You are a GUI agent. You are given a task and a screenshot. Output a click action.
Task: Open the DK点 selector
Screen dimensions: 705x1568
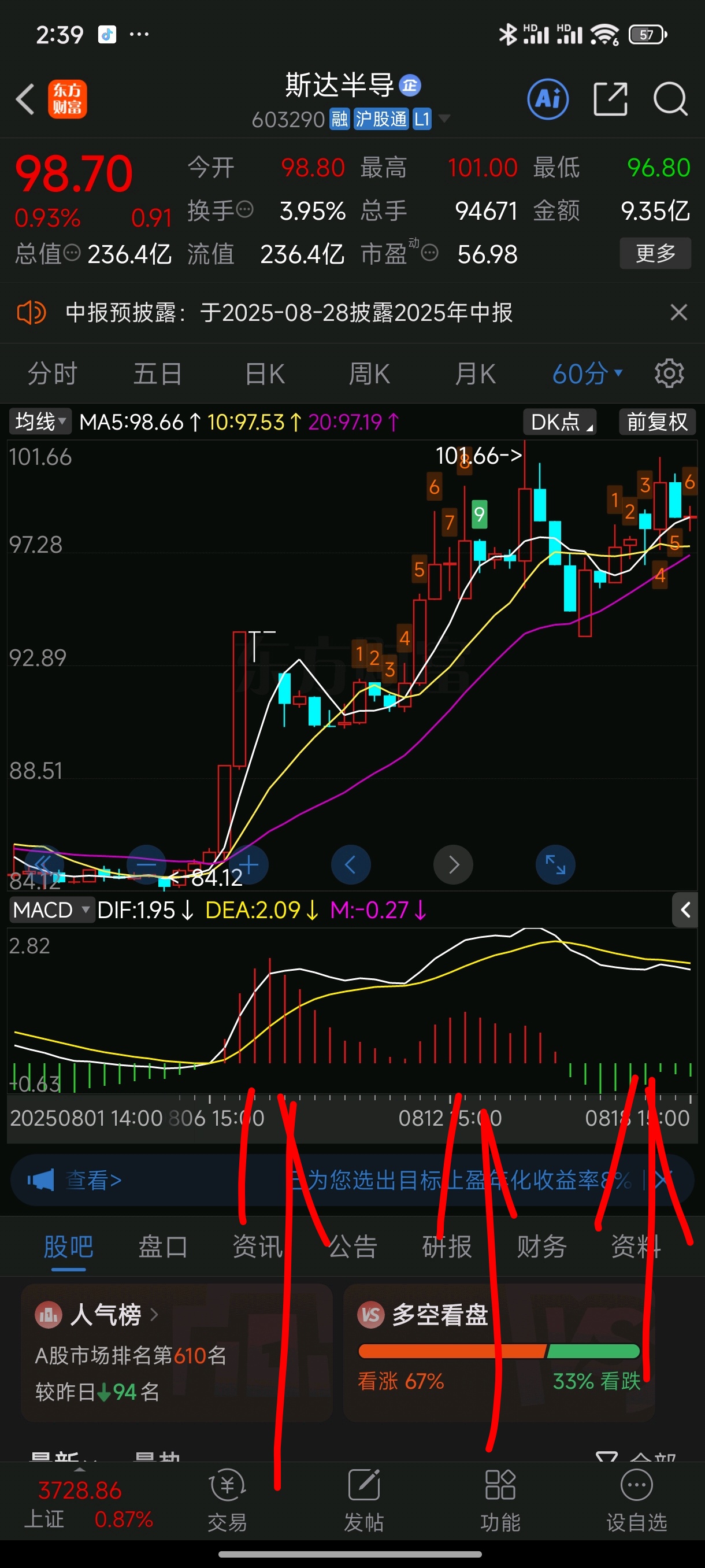pyautogui.click(x=559, y=421)
